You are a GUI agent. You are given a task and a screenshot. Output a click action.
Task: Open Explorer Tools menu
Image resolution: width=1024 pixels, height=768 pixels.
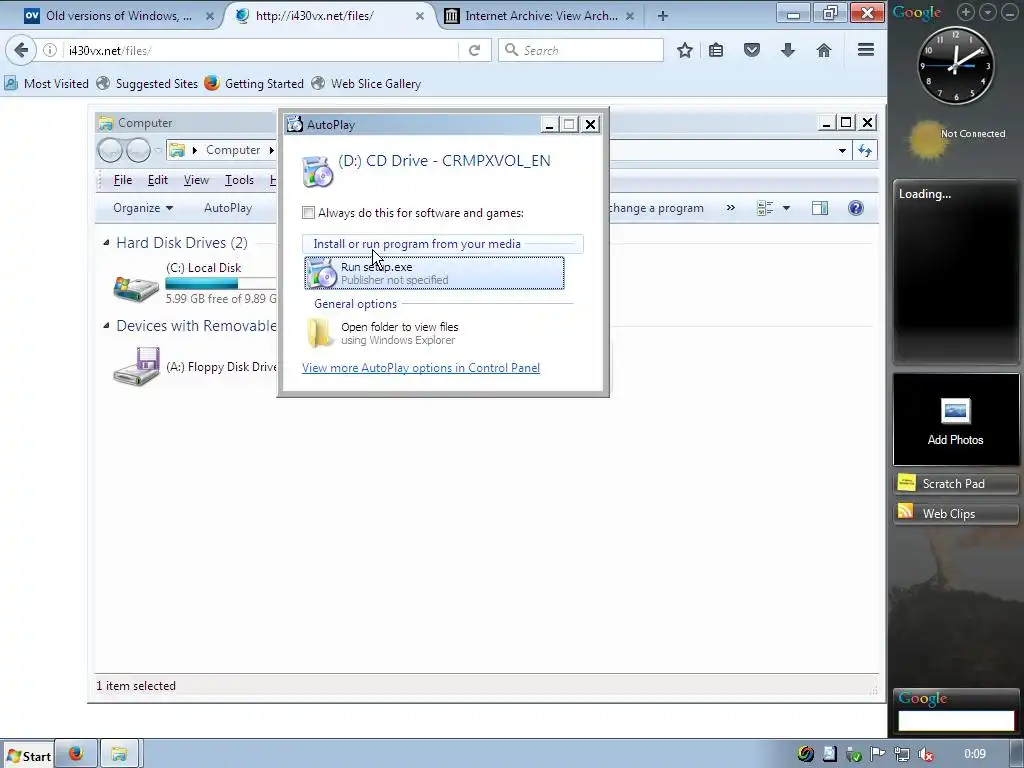tap(239, 180)
